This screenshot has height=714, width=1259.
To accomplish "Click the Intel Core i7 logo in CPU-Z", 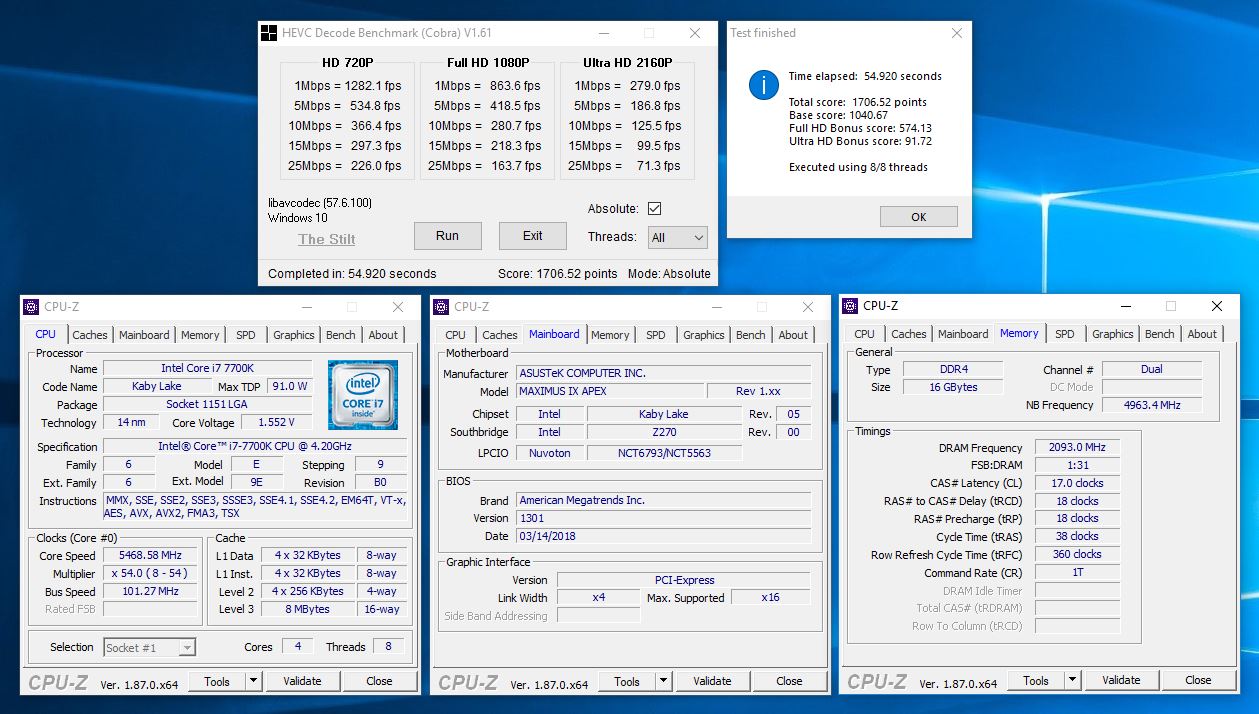I will [x=363, y=395].
